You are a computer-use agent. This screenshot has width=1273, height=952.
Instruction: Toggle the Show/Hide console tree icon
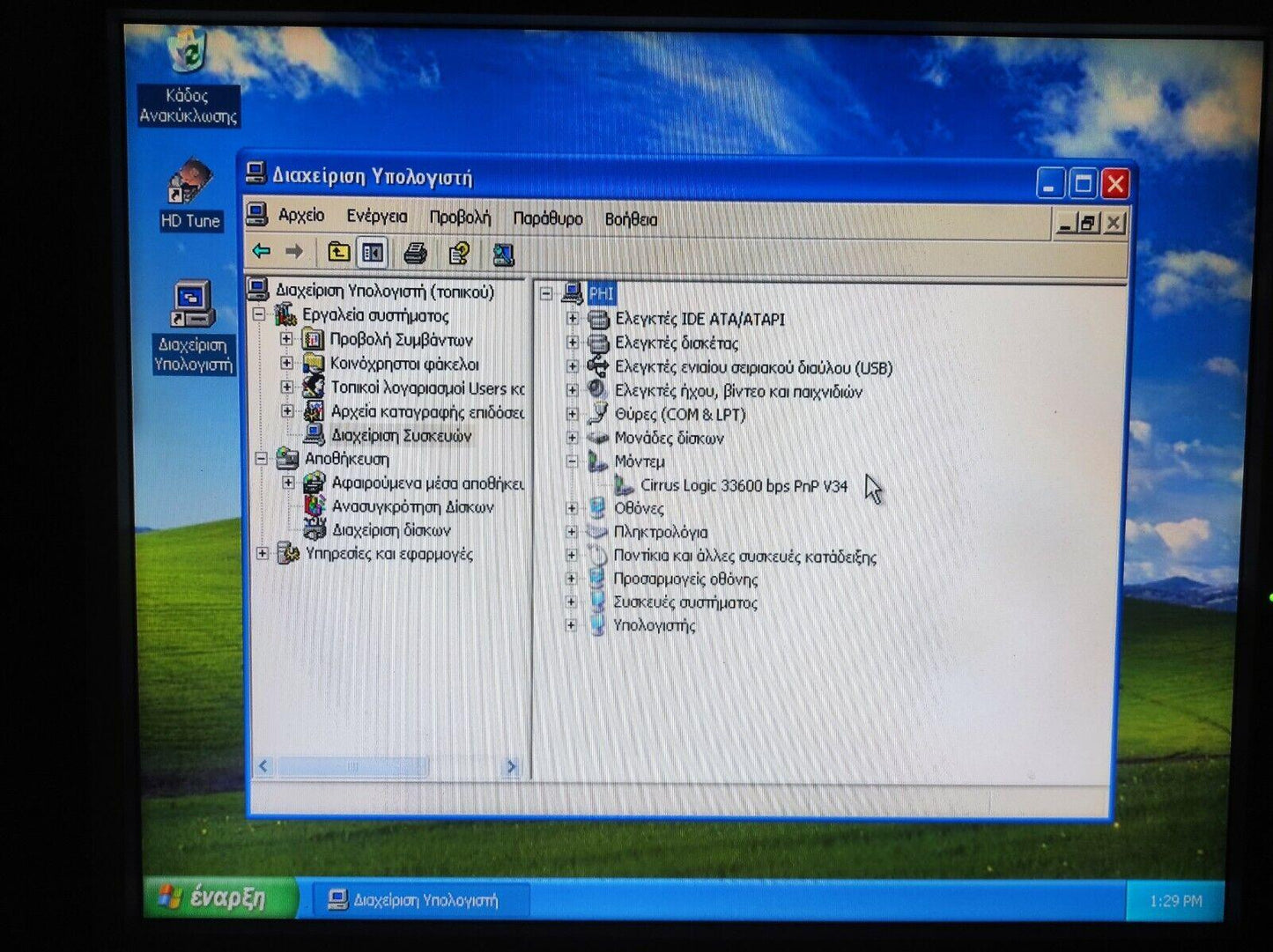373,254
